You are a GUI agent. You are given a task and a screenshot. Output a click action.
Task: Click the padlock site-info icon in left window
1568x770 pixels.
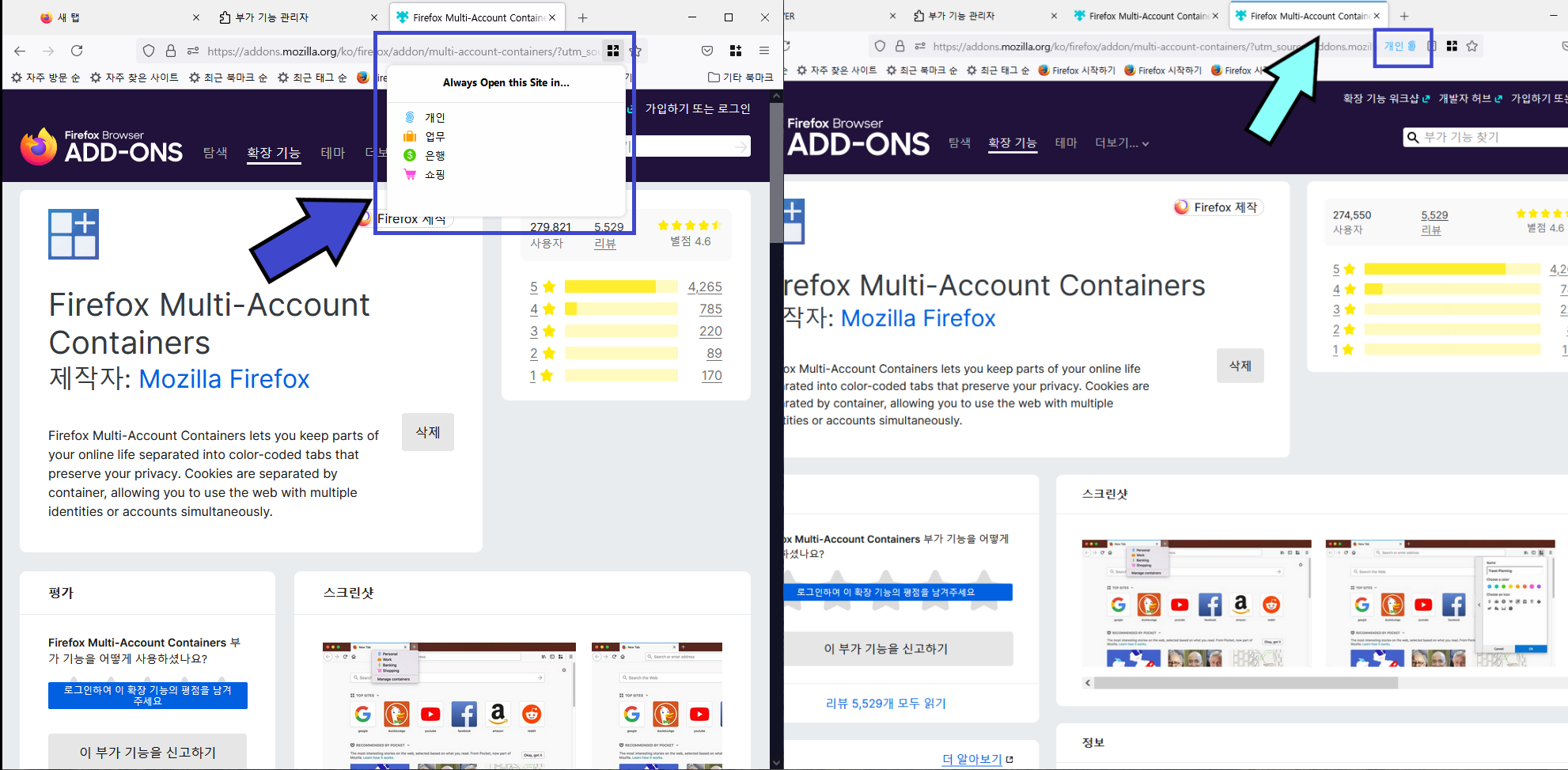coord(171,51)
